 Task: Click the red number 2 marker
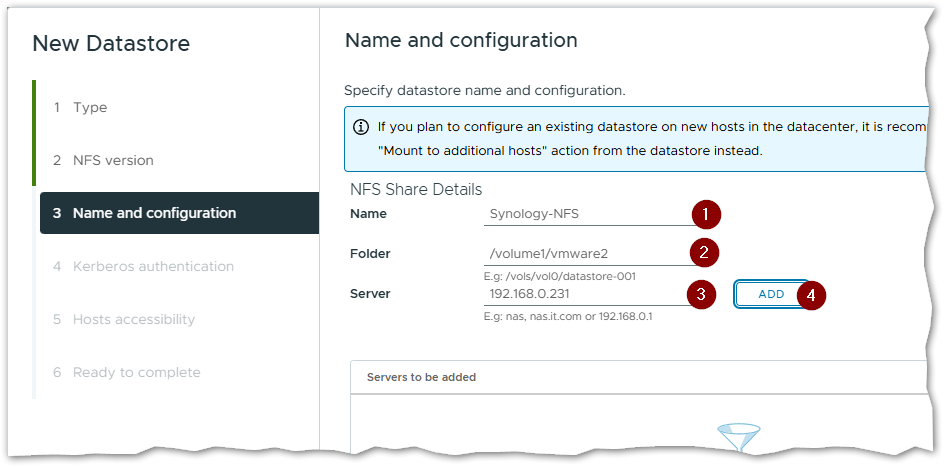pyautogui.click(x=704, y=253)
